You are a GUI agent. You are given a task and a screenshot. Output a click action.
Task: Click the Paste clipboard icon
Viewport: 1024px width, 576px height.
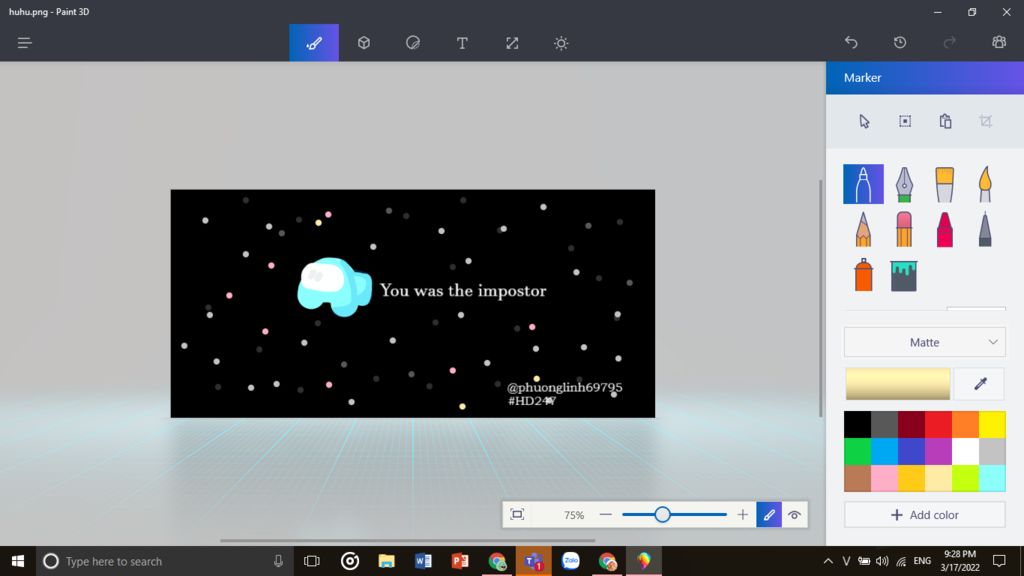point(946,121)
